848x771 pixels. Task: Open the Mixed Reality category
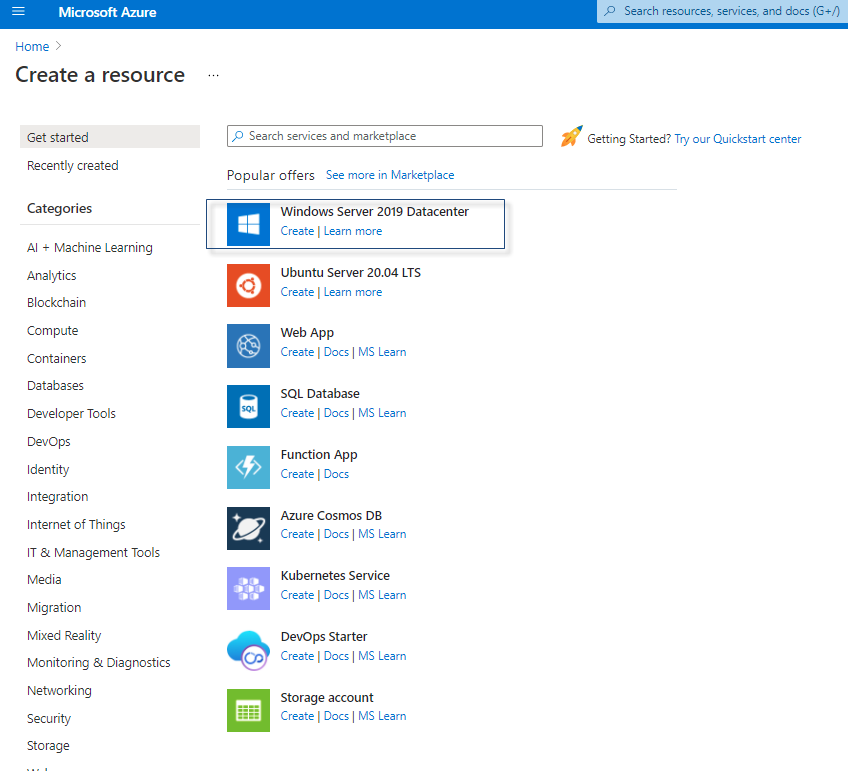[64, 635]
